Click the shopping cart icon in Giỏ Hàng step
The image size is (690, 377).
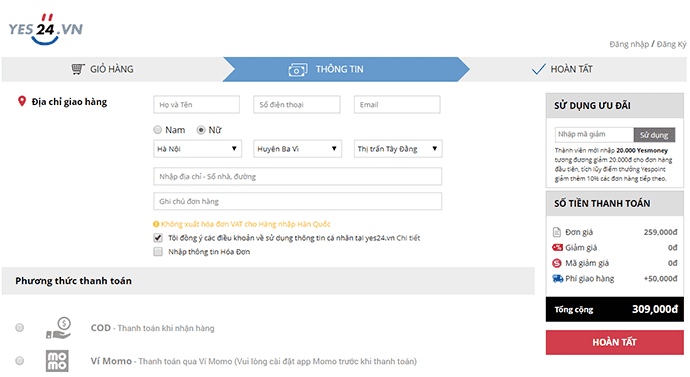[x=78, y=69]
